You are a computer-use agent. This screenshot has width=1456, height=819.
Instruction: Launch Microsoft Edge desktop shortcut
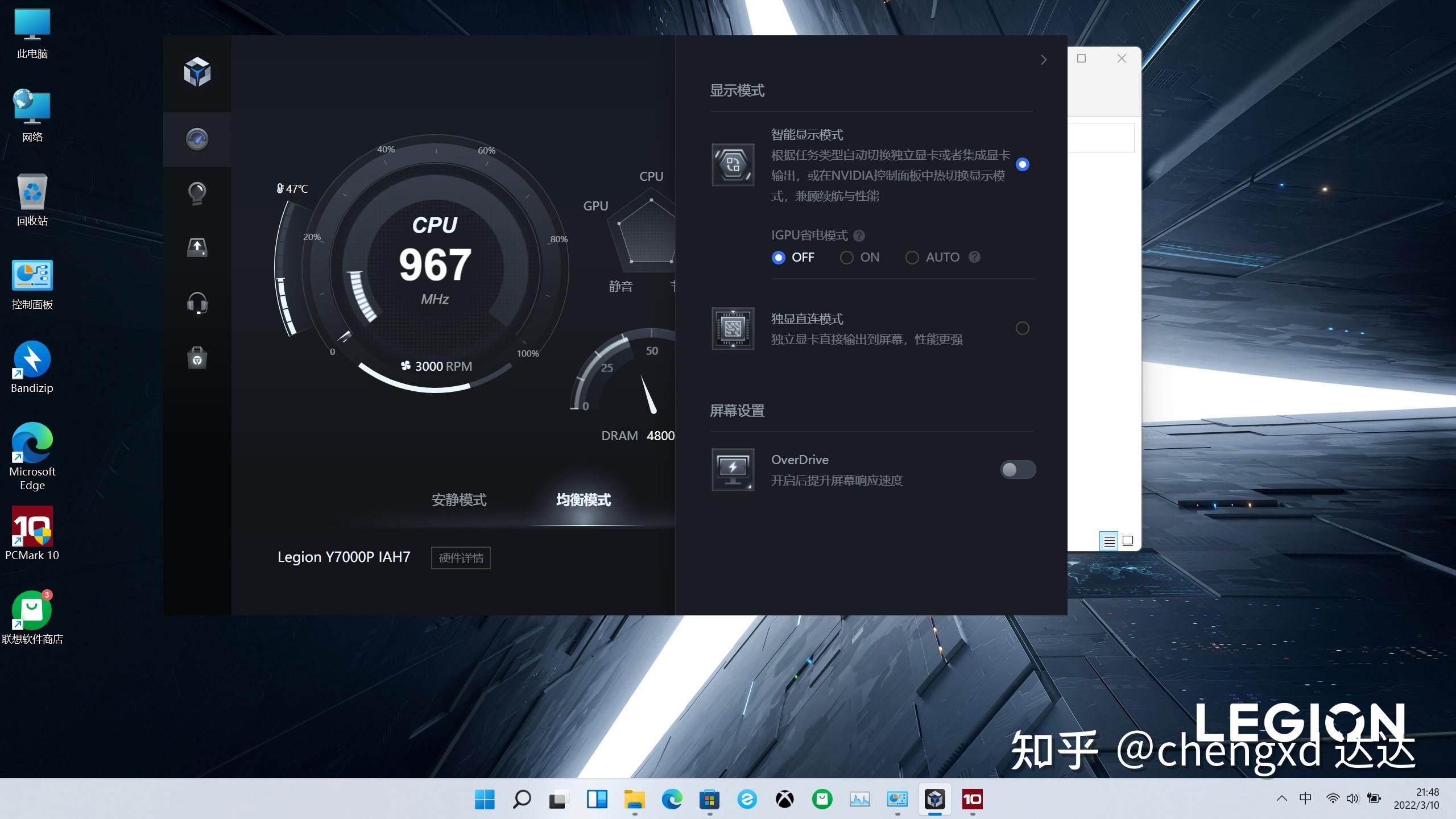[32, 457]
